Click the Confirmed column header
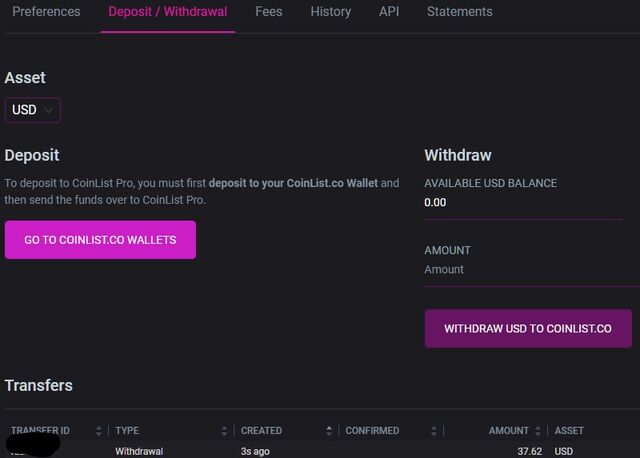This screenshot has height=458, width=640. click(x=372, y=431)
